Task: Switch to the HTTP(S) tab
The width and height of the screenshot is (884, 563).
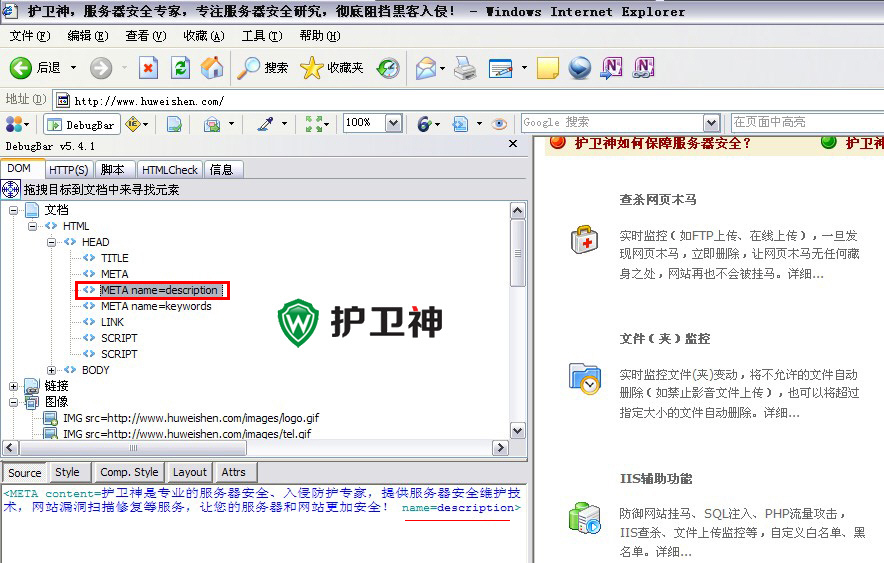Action: point(68,170)
